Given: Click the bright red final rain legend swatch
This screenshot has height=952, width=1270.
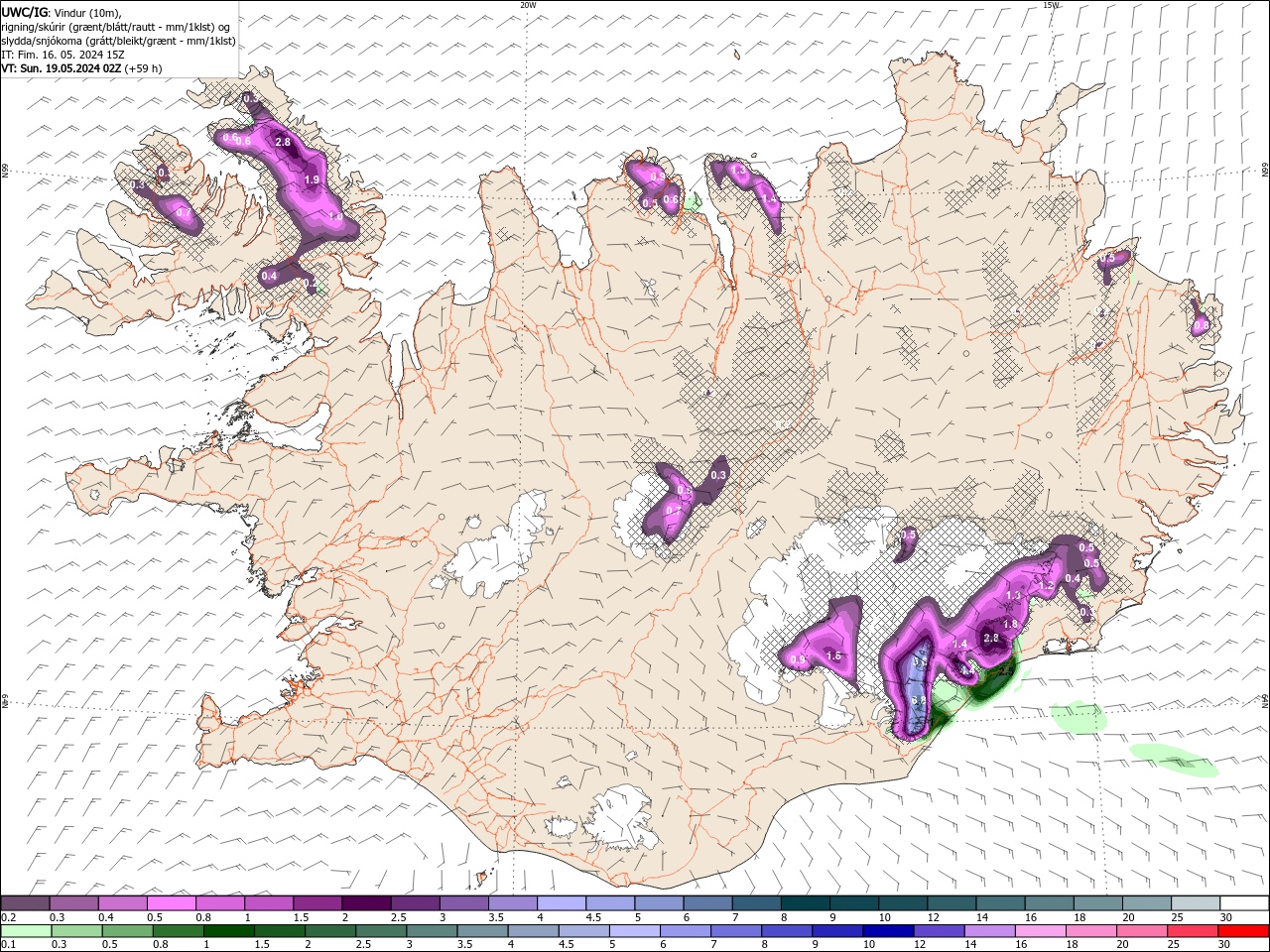Looking at the screenshot, I should [x=1243, y=931].
